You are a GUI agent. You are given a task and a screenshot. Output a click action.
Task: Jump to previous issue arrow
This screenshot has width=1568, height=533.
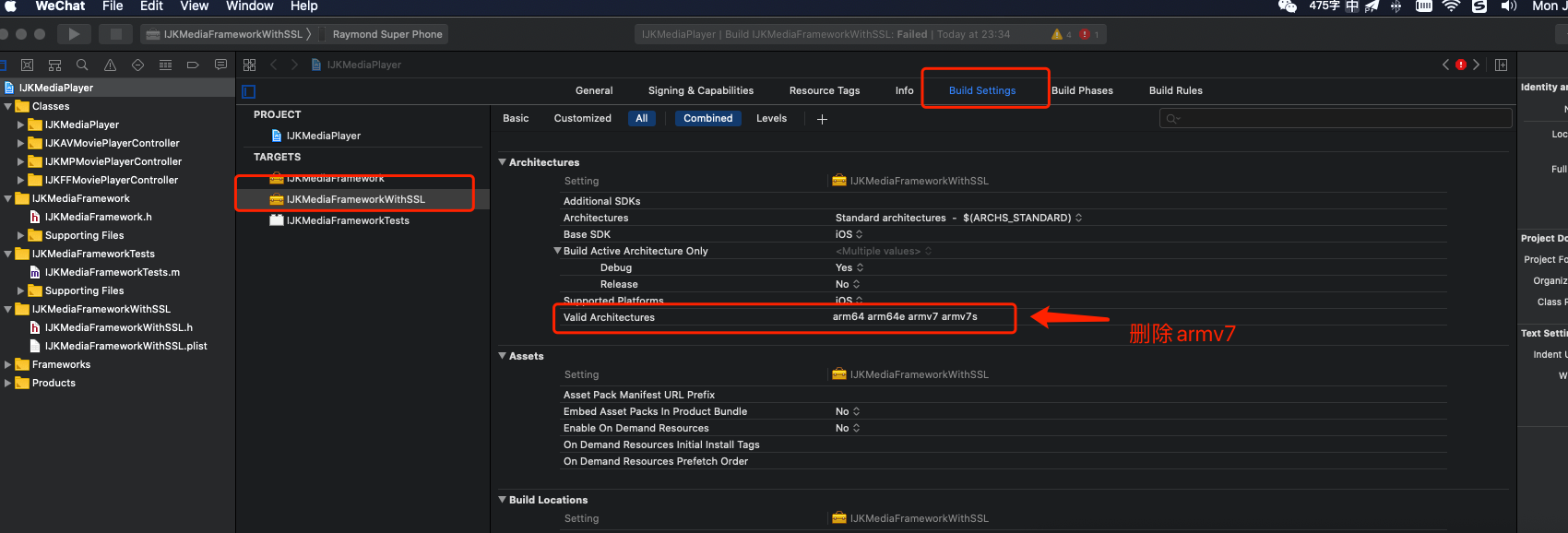(1445, 65)
